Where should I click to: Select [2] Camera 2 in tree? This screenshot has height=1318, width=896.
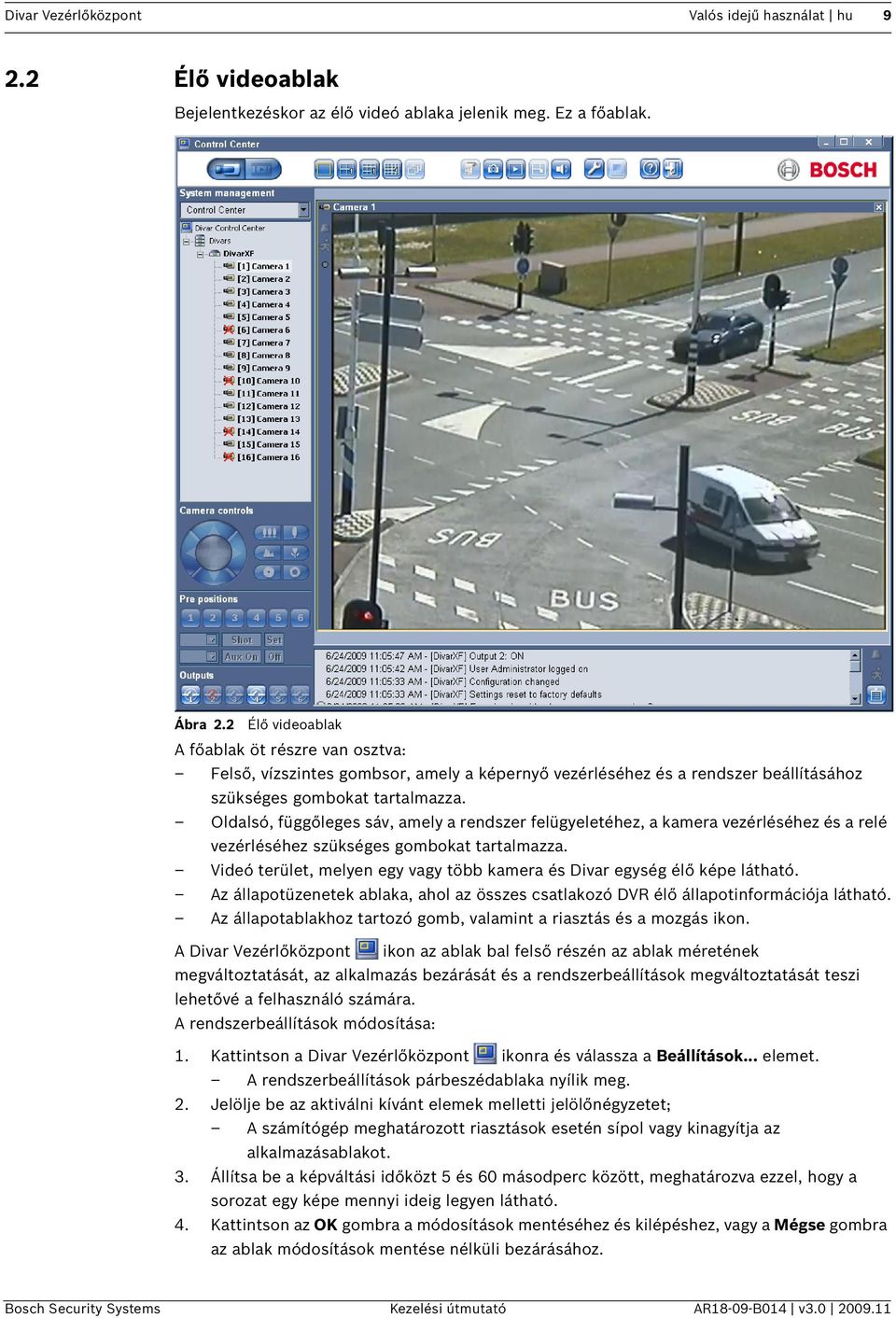(x=263, y=279)
